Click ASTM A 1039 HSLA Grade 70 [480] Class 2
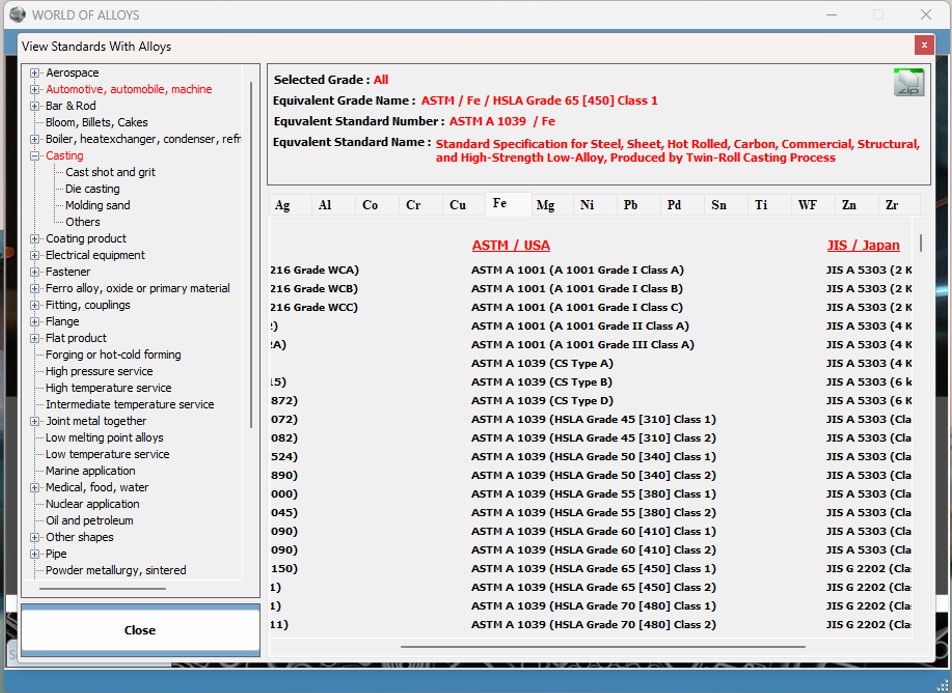The width and height of the screenshot is (952, 693). (x=593, y=624)
